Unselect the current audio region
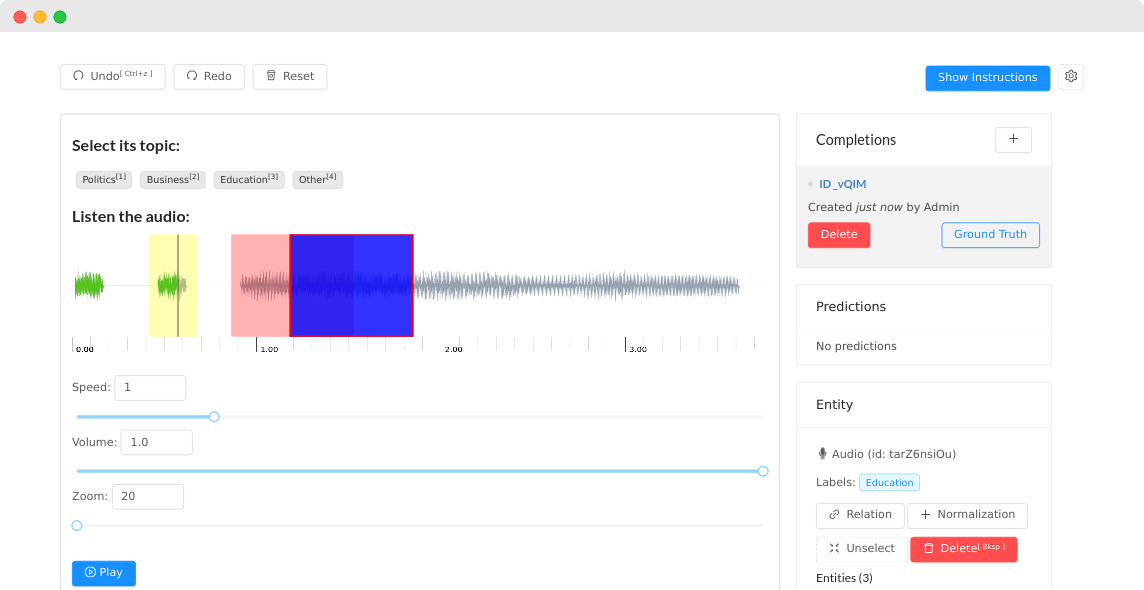The height and width of the screenshot is (590, 1144). pos(862,549)
